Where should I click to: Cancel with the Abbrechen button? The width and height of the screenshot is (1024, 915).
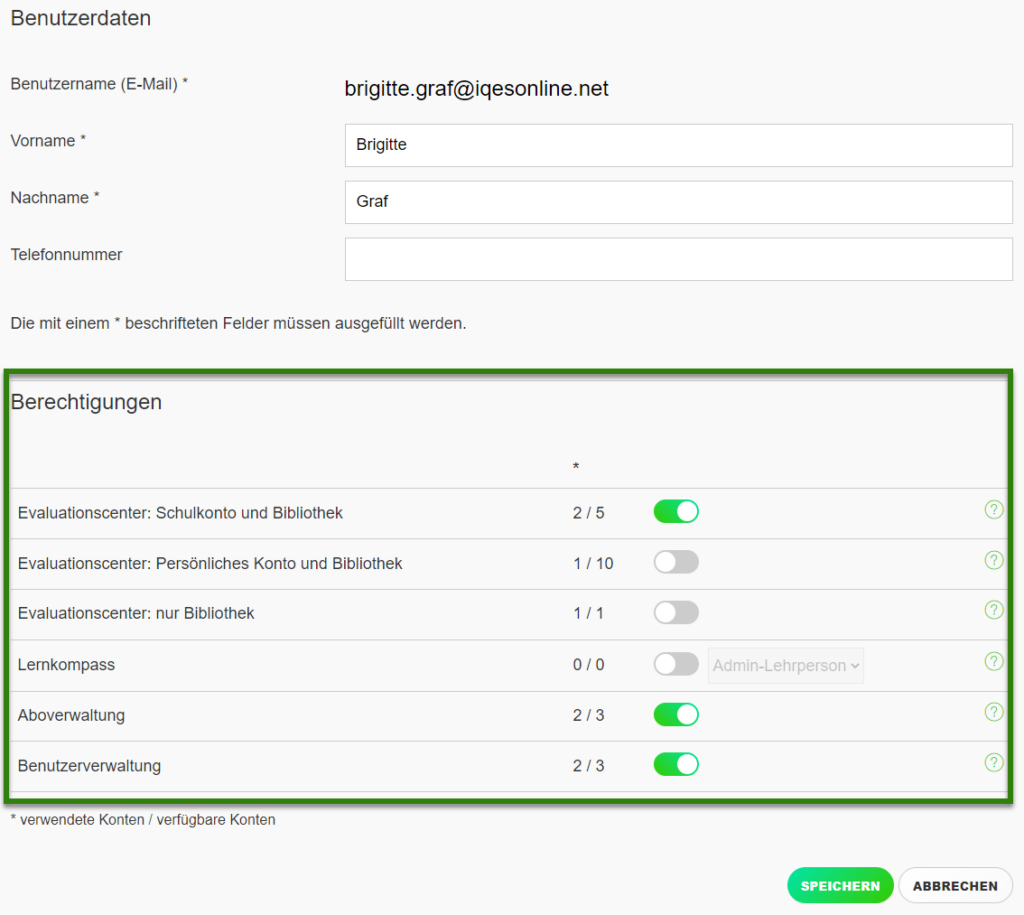955,886
